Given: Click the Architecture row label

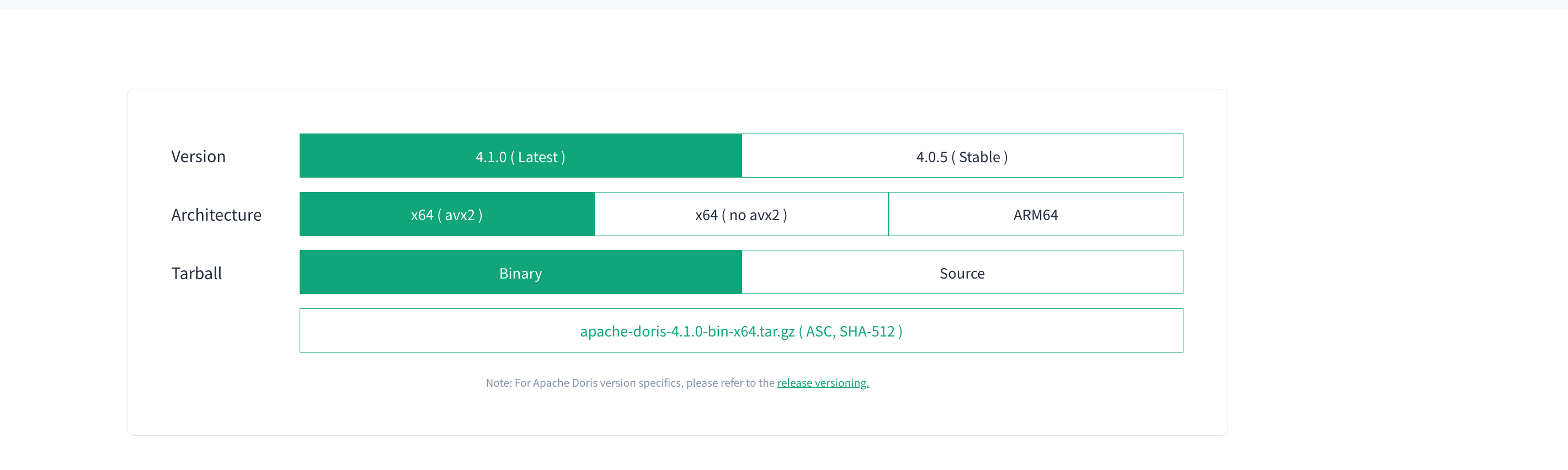Looking at the screenshot, I should [x=216, y=215].
